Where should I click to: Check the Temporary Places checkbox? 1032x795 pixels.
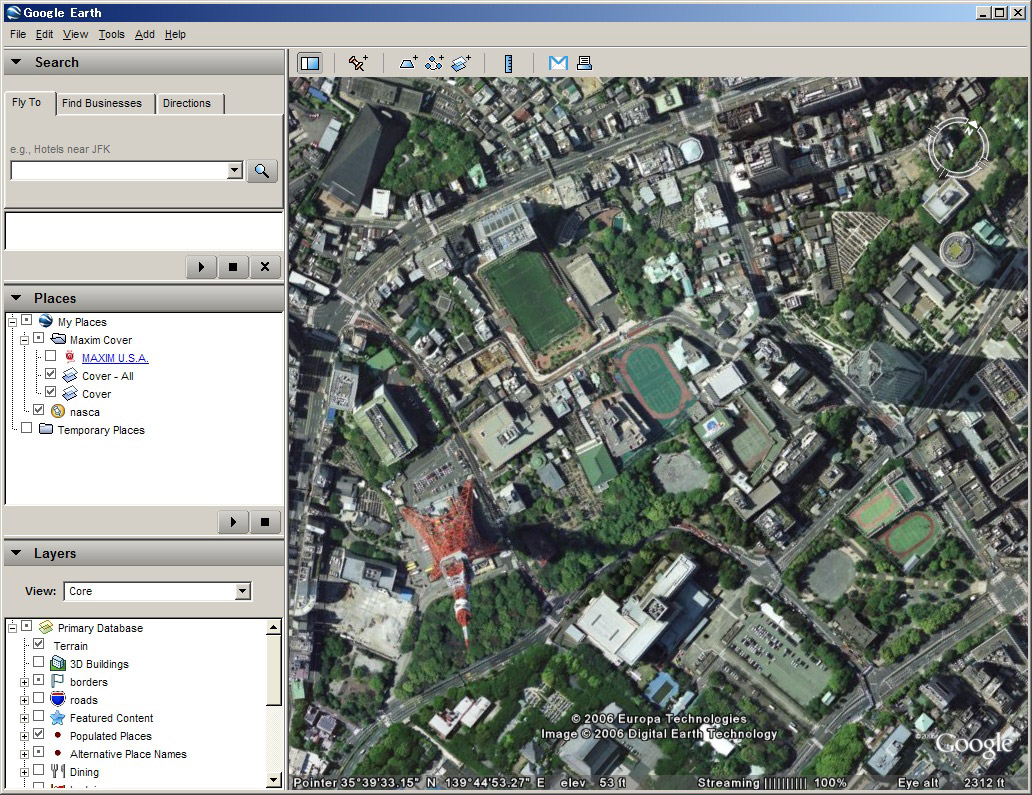[26, 429]
